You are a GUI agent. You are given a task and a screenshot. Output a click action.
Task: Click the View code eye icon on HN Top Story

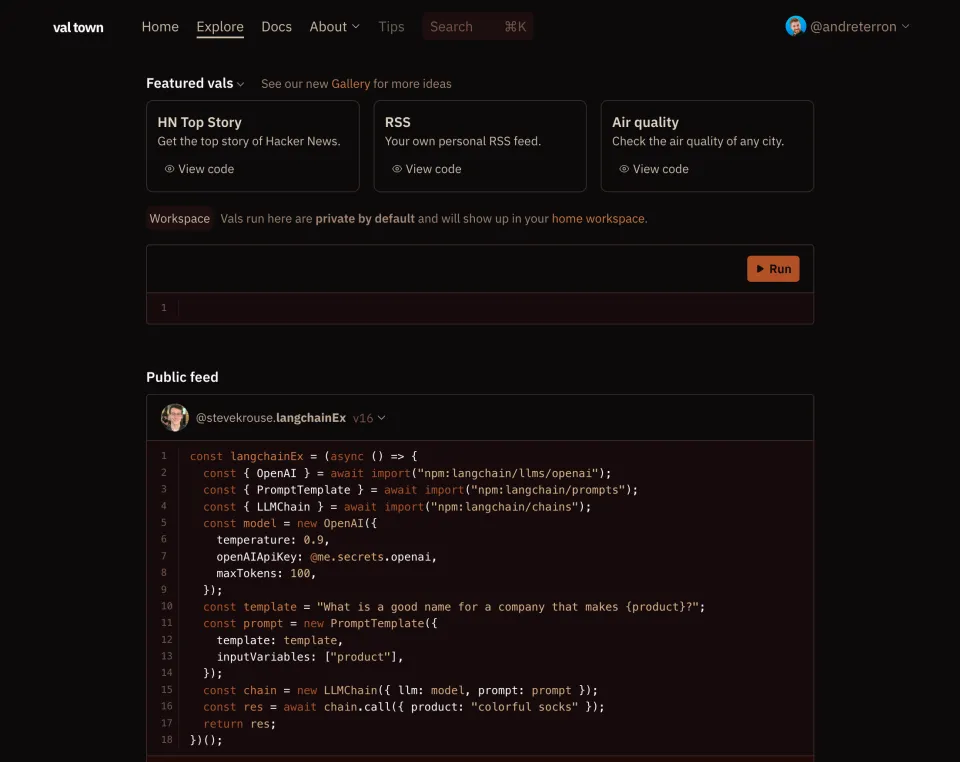[x=170, y=169]
